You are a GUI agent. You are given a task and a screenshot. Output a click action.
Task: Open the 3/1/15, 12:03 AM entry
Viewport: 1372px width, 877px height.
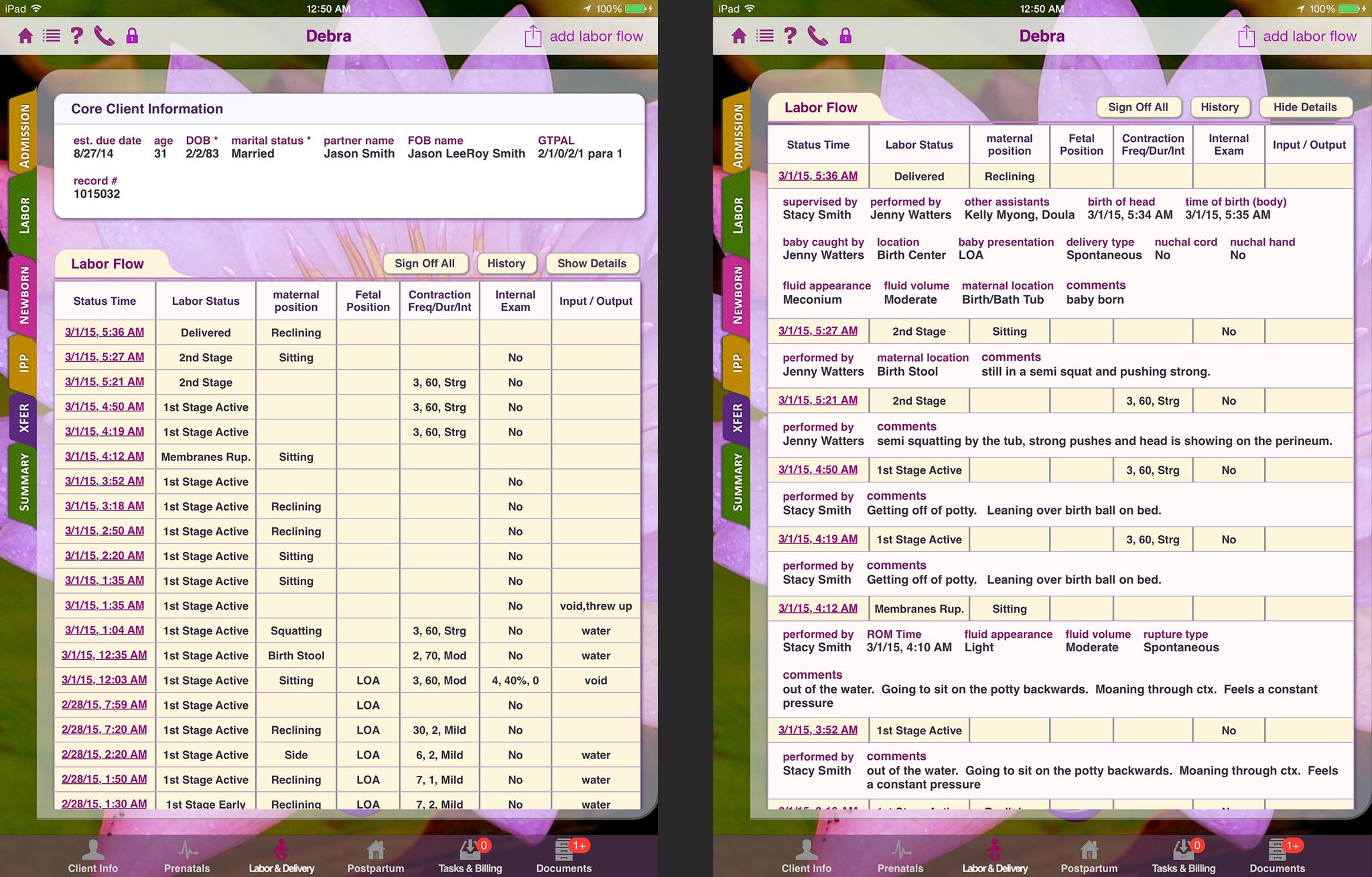[x=105, y=679]
